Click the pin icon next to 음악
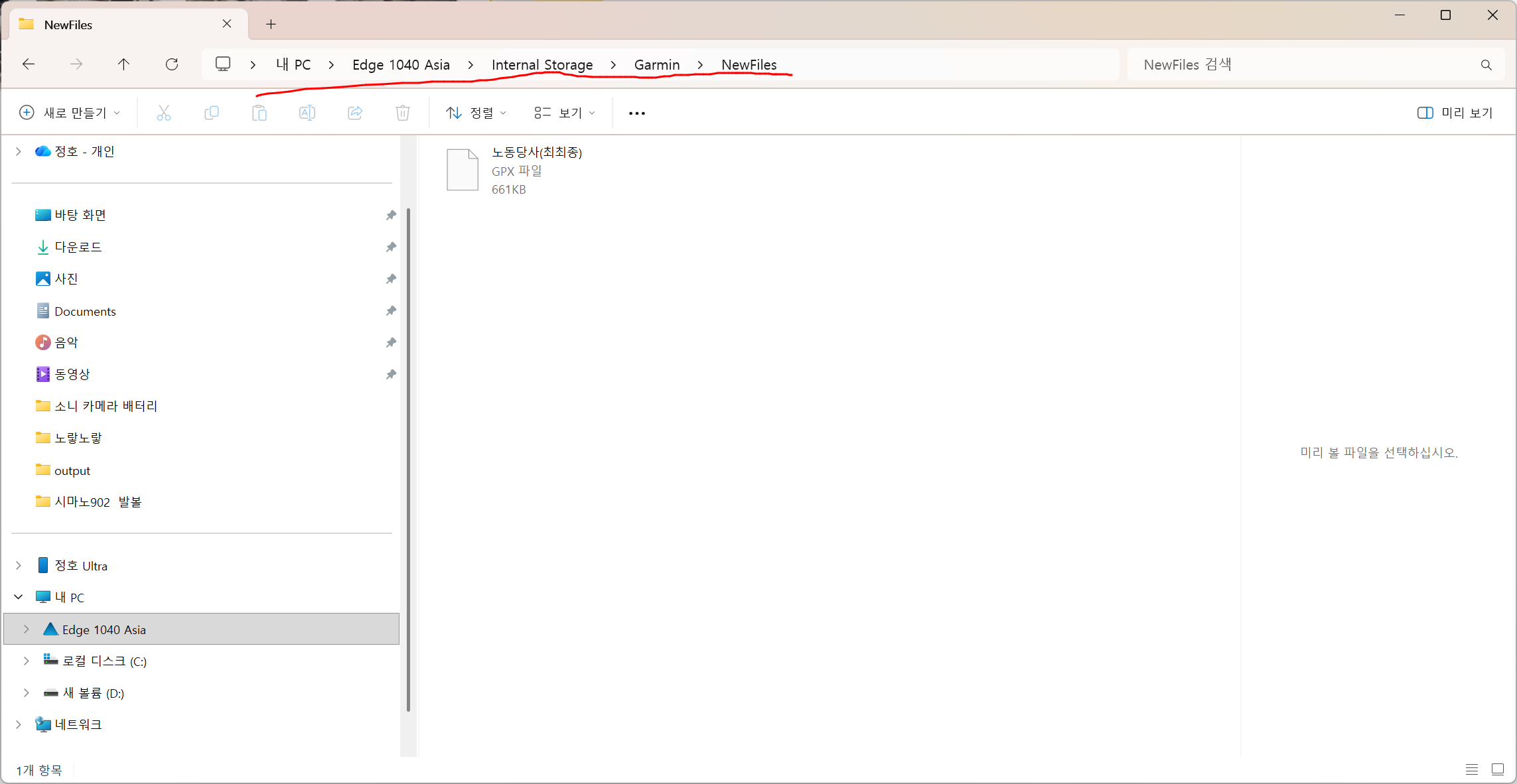The width and height of the screenshot is (1517, 784). (391, 342)
